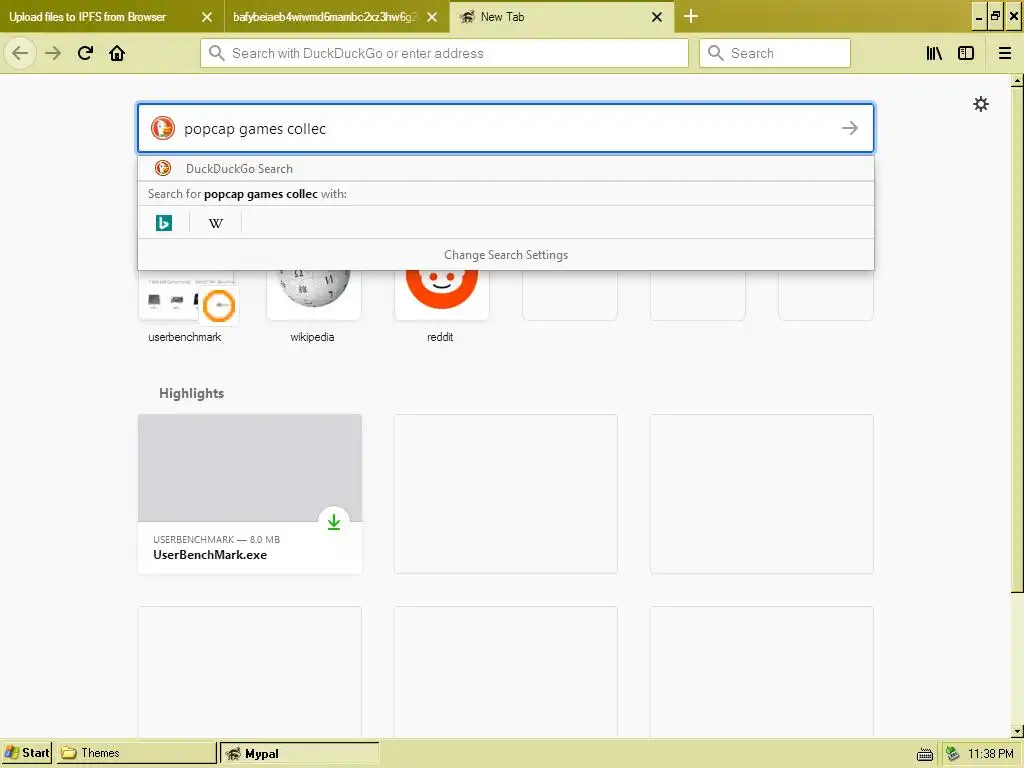Go forward with the forward arrow
The height and width of the screenshot is (768, 1024).
[53, 53]
